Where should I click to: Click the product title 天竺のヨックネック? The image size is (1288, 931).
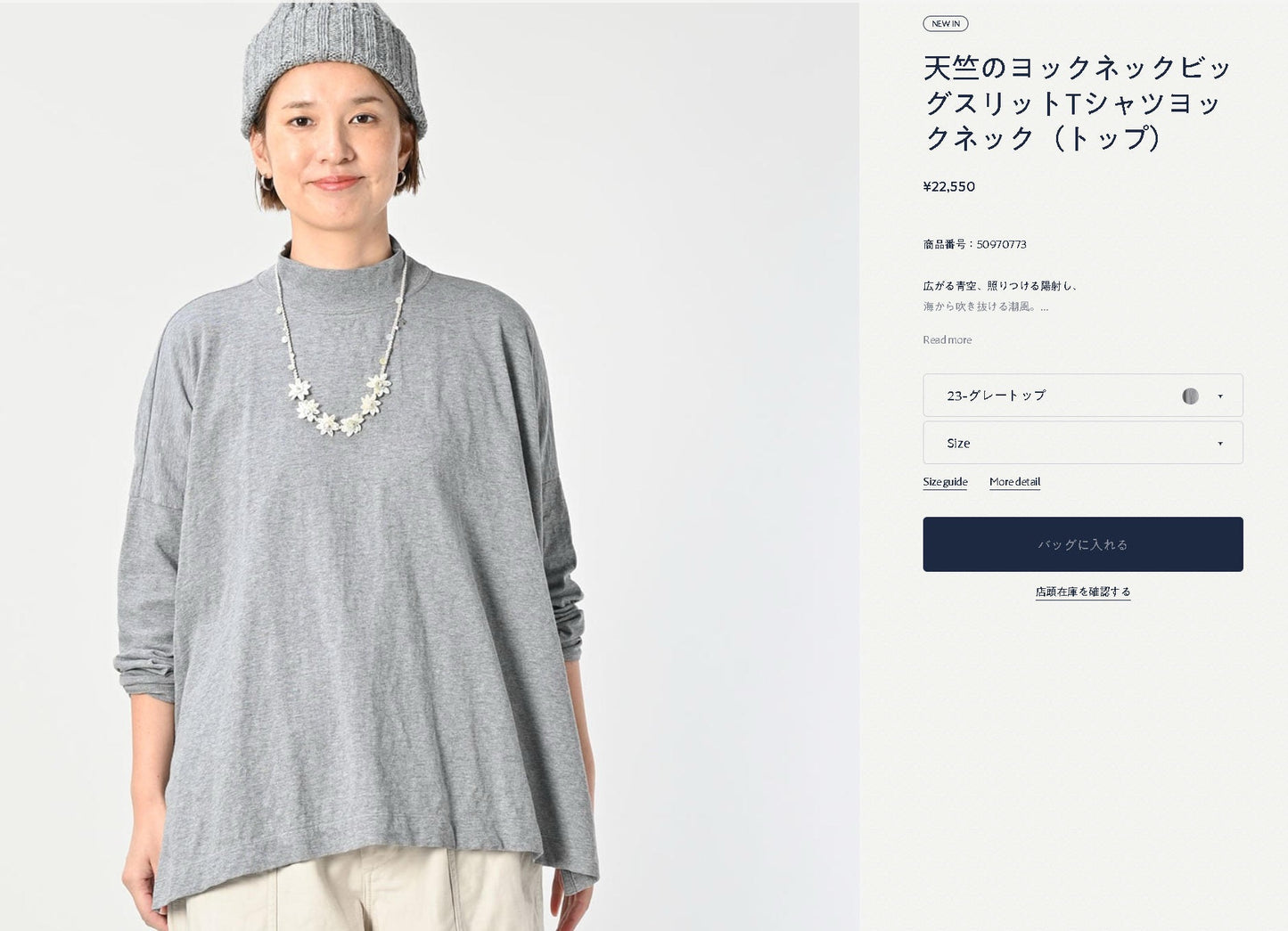(1079, 102)
